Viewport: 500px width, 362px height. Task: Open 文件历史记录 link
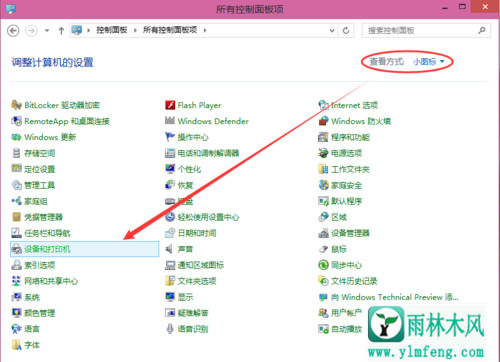pos(354,281)
